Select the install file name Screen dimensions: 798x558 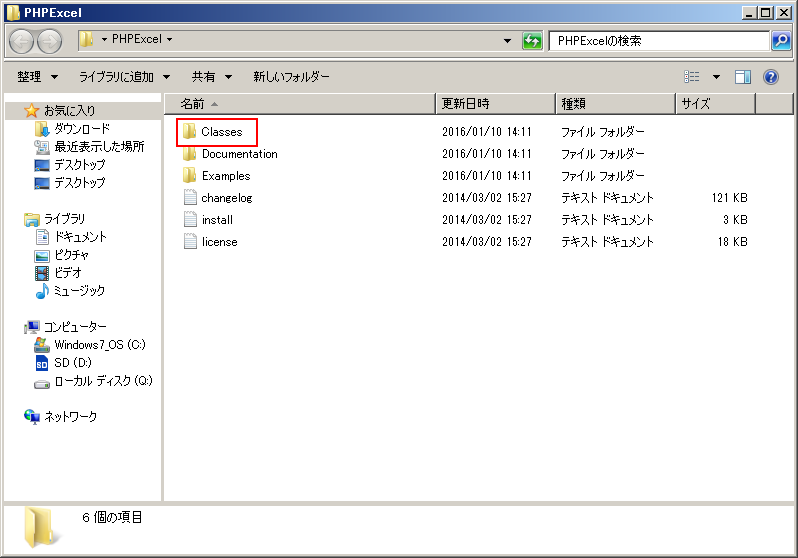pyautogui.click(x=217, y=219)
